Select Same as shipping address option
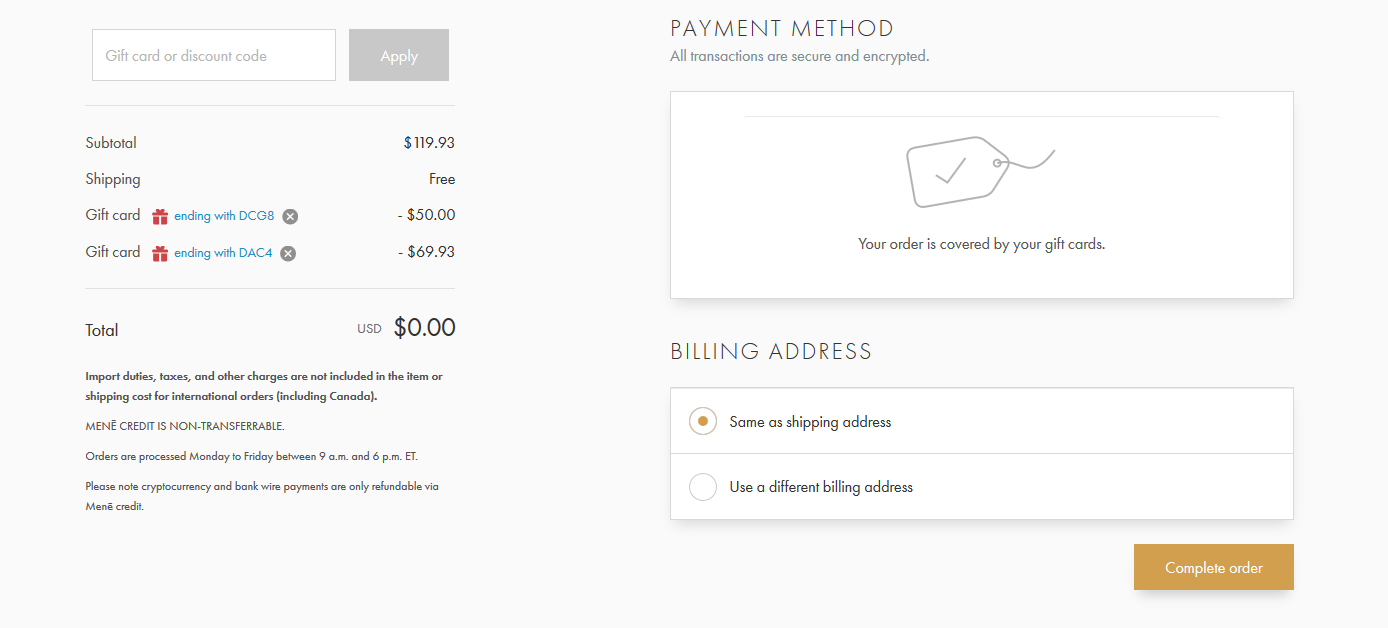Viewport: 1388px width, 628px height. pyautogui.click(x=703, y=422)
